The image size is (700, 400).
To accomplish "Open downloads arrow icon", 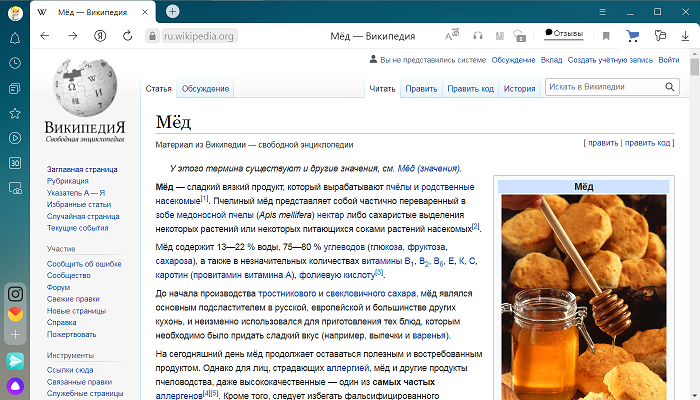I will 685,36.
